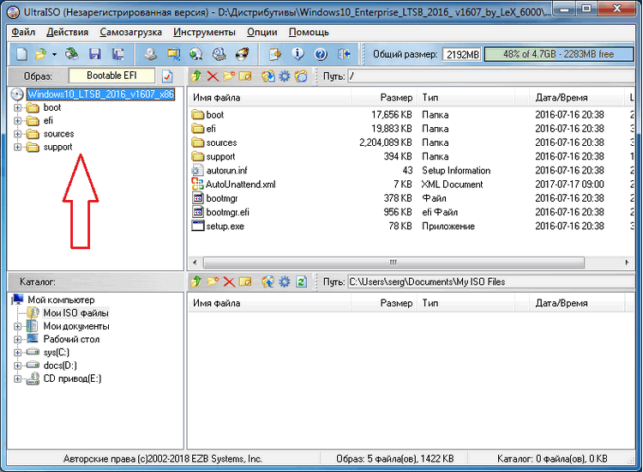The width and height of the screenshot is (643, 472).
Task: Click the Burn CD/DVD image flame icon
Action: coord(242,54)
